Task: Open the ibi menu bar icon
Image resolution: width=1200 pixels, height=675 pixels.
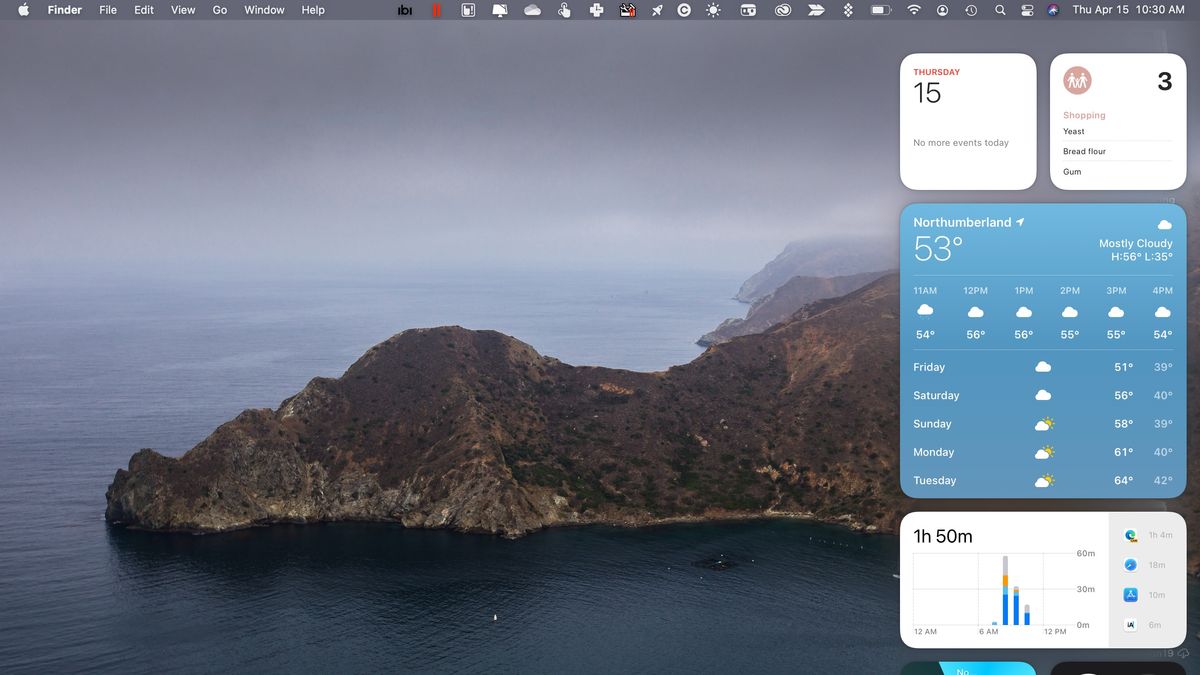Action: coord(404,10)
